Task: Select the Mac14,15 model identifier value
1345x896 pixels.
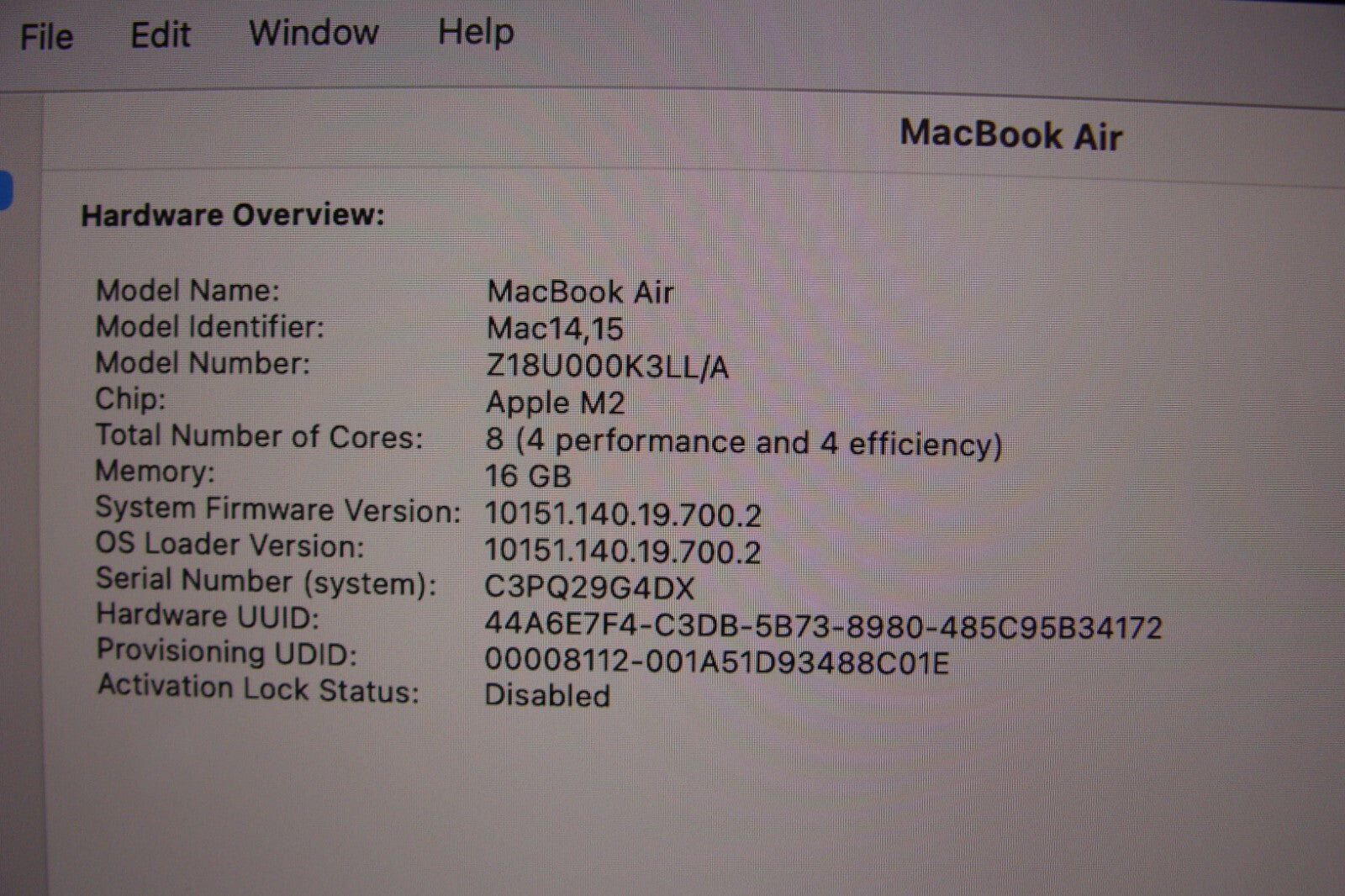Action: (x=555, y=329)
